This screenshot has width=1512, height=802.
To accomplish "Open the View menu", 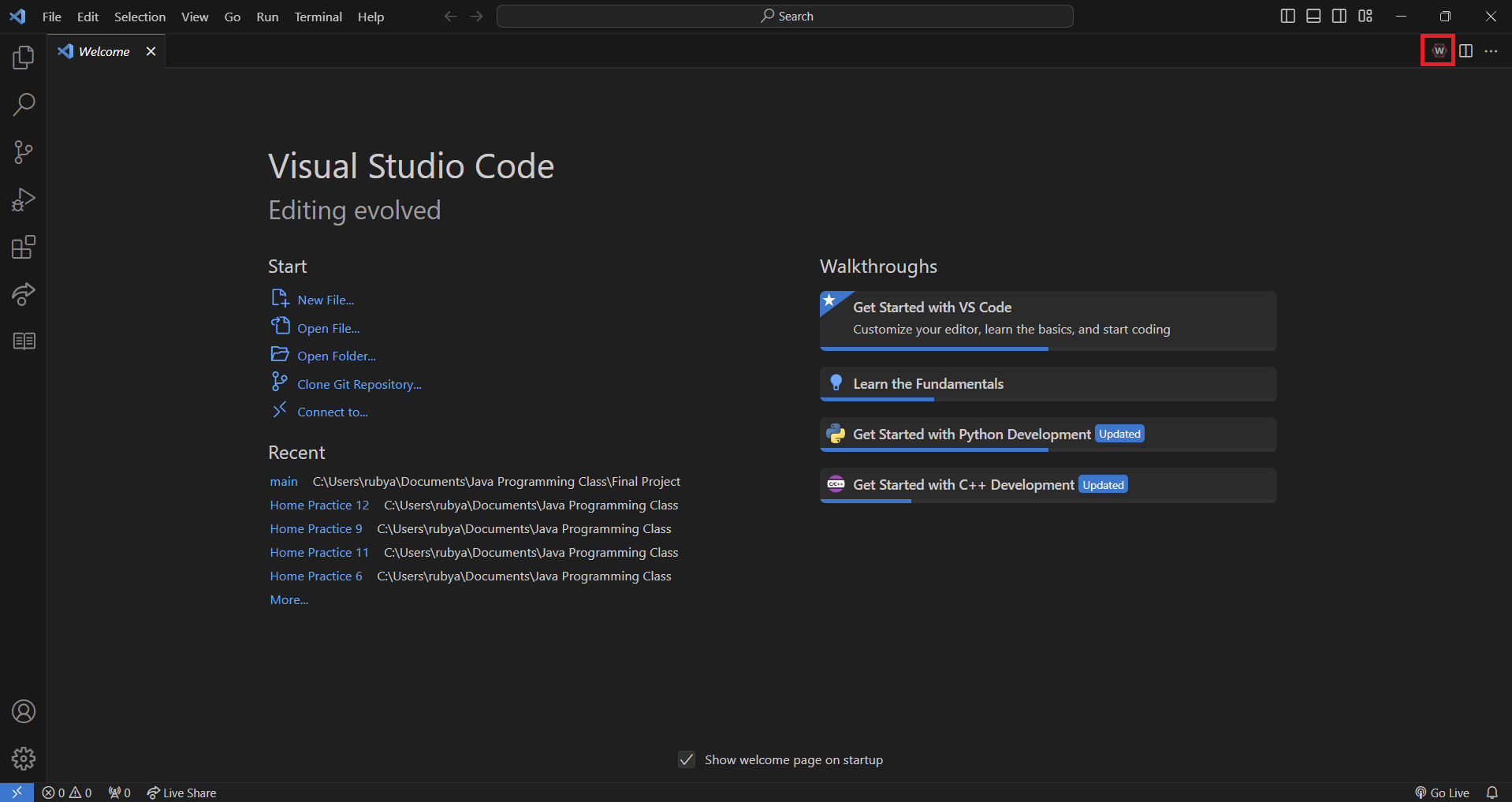I will coord(195,17).
